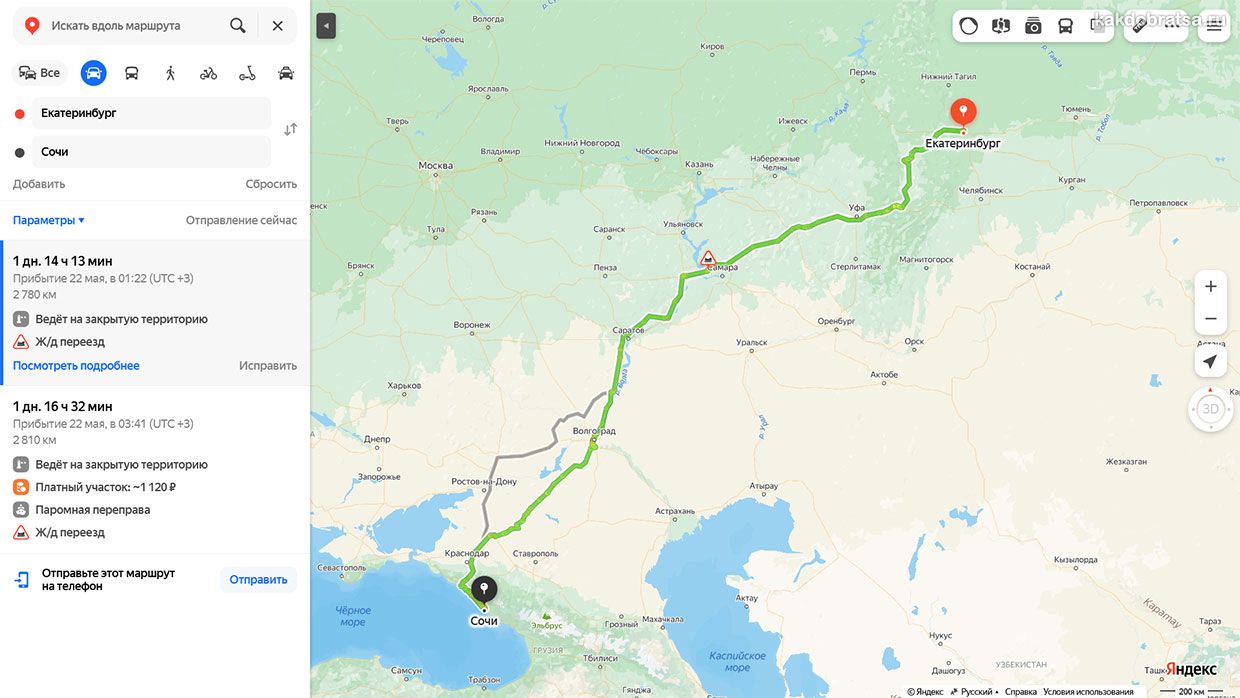Zoom in with plus button

[1210, 287]
